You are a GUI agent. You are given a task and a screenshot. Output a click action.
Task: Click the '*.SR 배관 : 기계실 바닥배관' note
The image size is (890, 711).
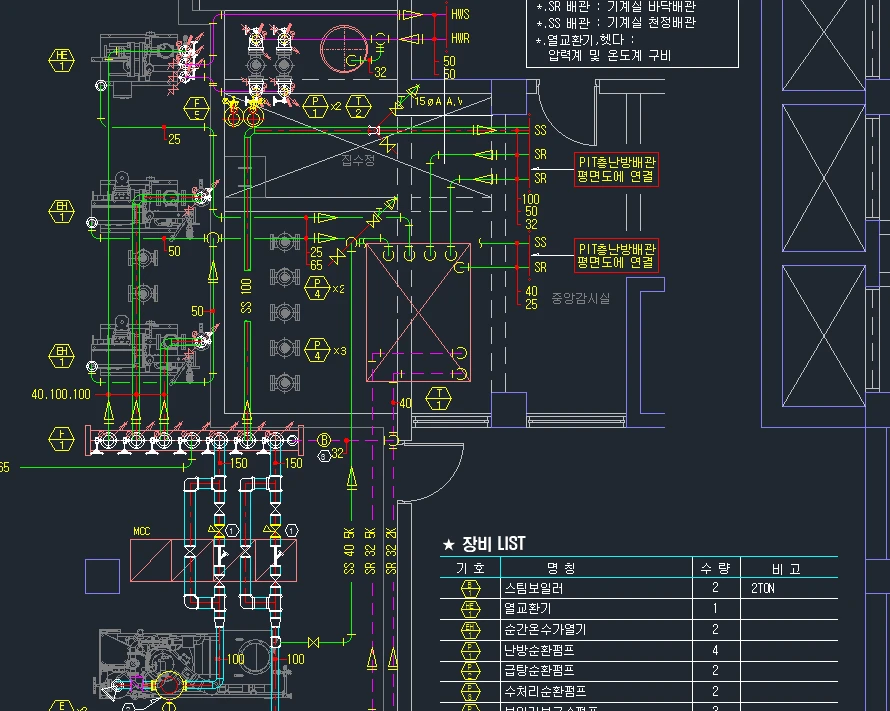[x=616, y=7]
